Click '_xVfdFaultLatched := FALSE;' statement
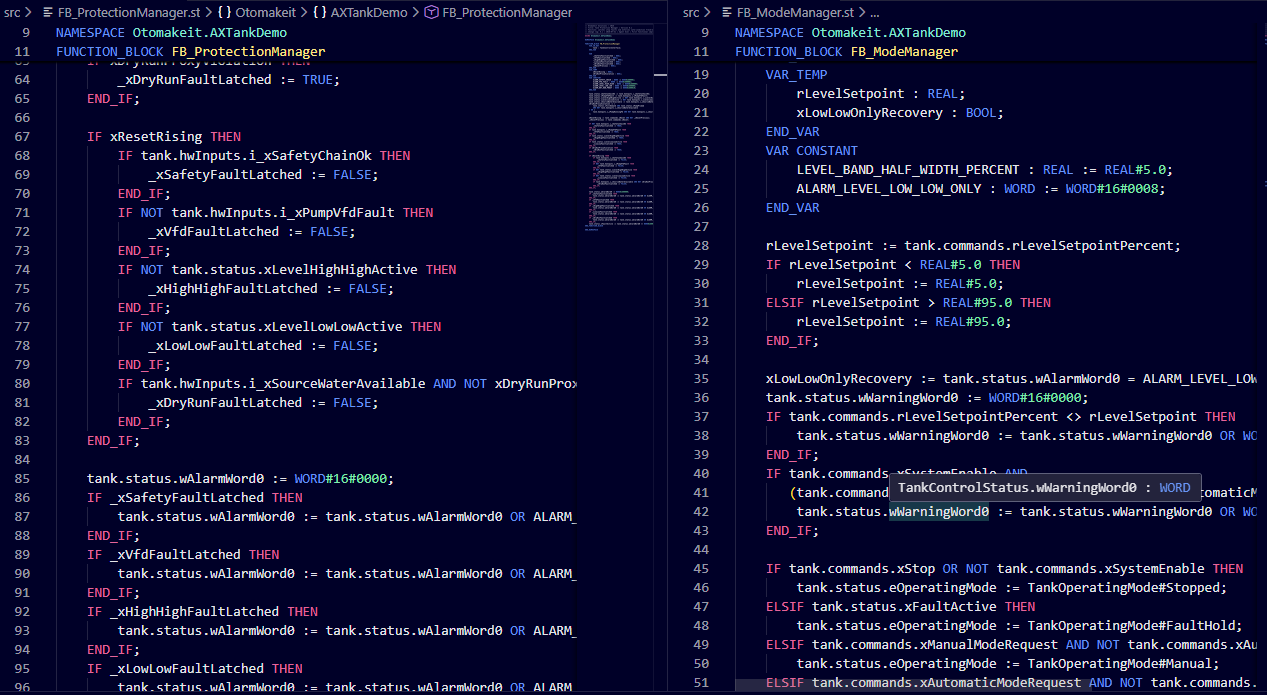This screenshot has height=695, width=1267. pyautogui.click(x=252, y=231)
